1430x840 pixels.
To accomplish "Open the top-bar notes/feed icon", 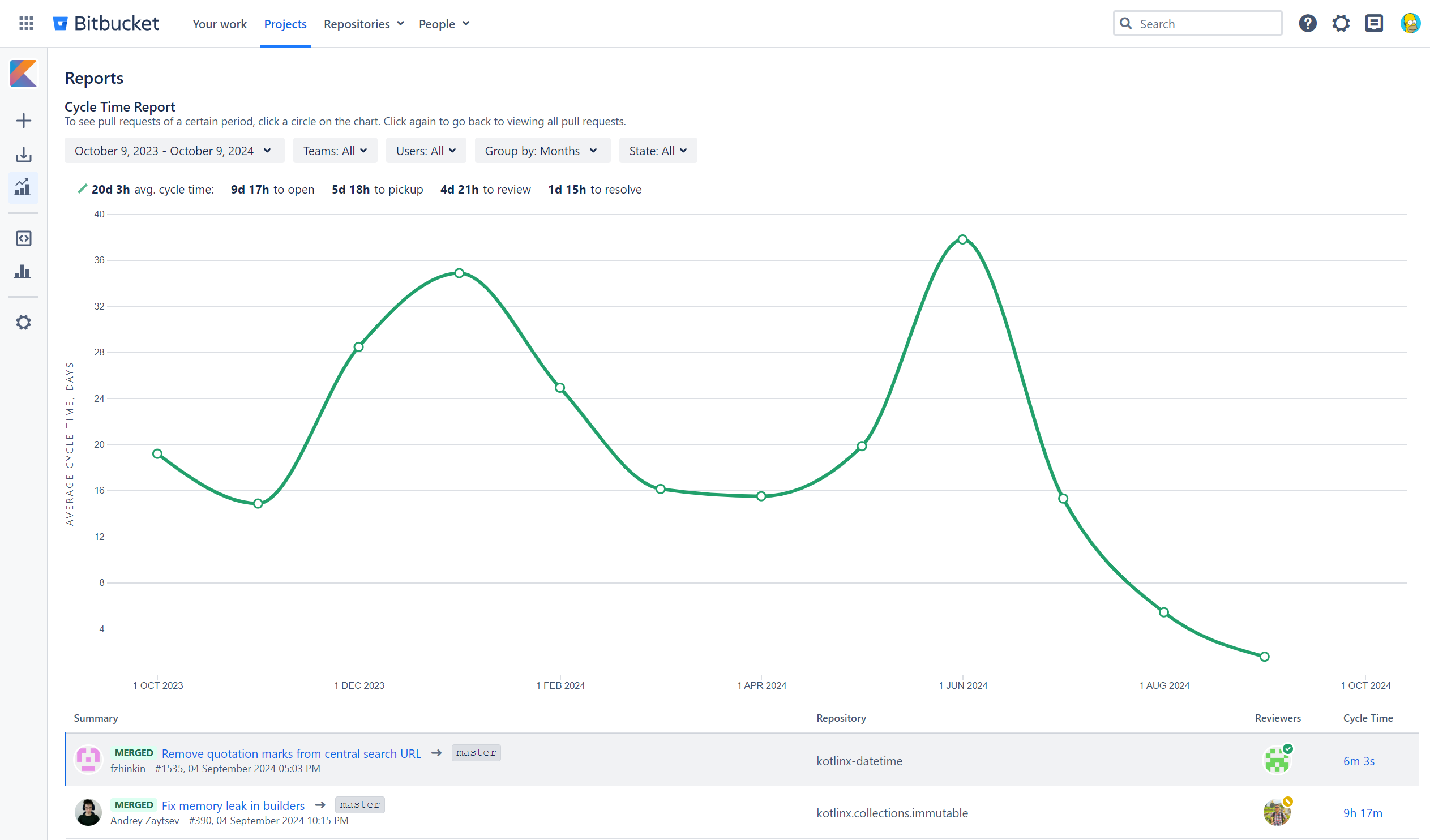I will [x=1373, y=23].
